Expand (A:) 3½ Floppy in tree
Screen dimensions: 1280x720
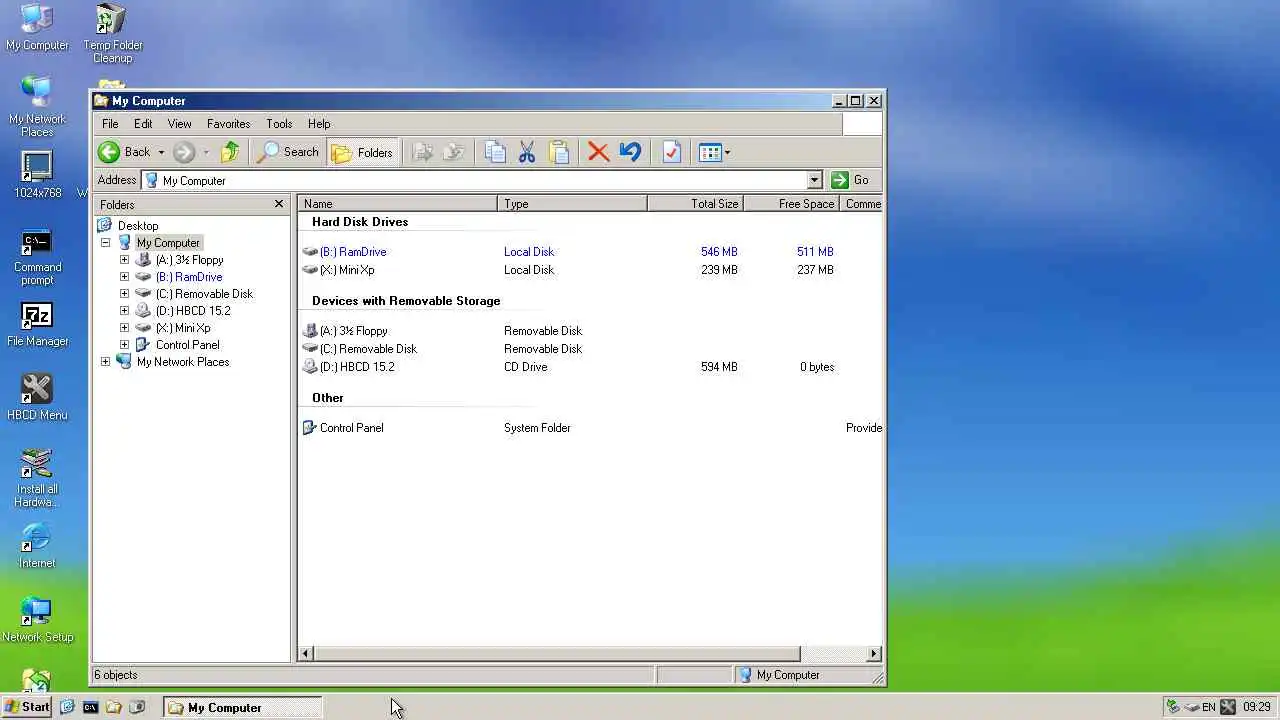124,260
